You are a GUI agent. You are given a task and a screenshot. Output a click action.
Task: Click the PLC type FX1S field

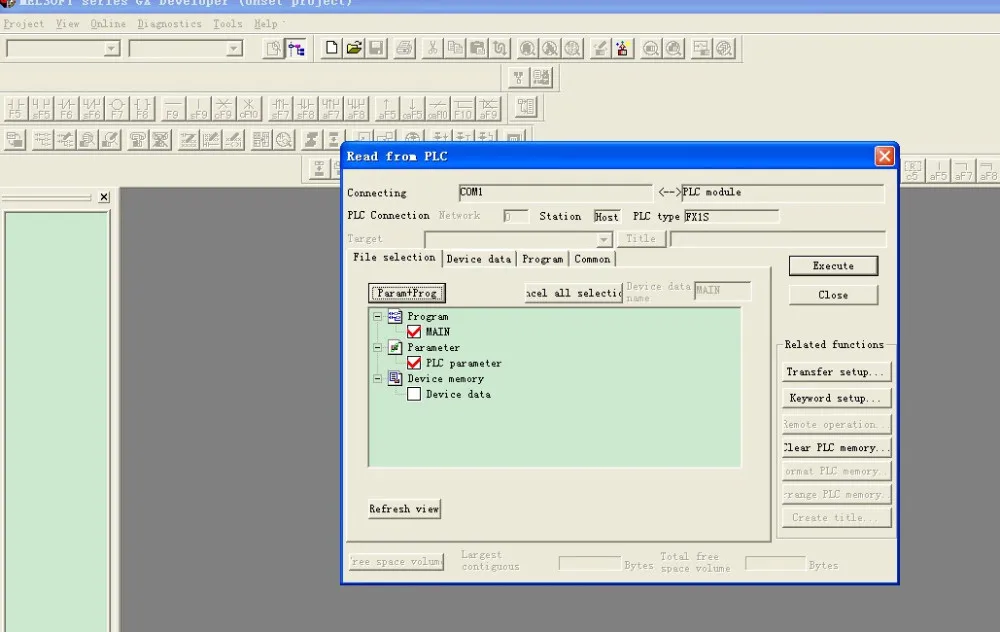(x=732, y=217)
